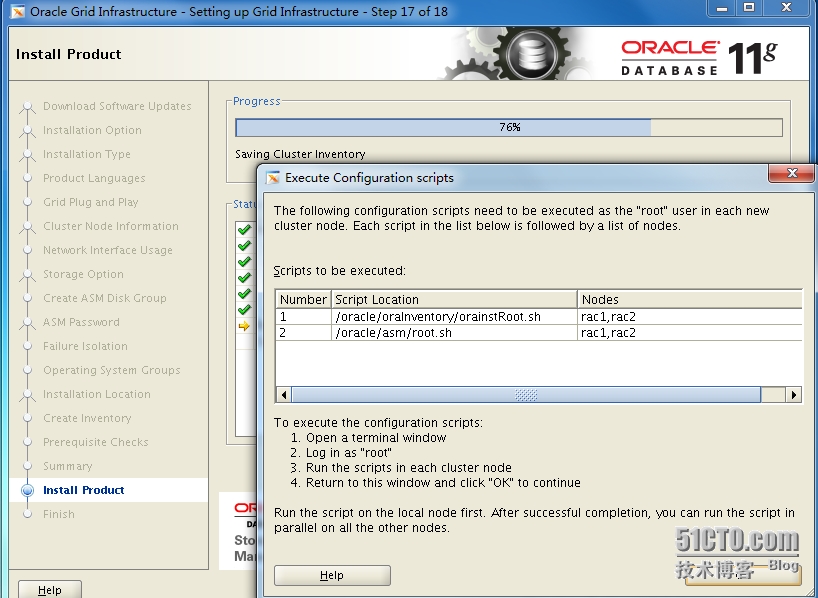This screenshot has height=598, width=818.
Task: Click the 76% installation progress bar
Action: pyautogui.click(x=509, y=127)
